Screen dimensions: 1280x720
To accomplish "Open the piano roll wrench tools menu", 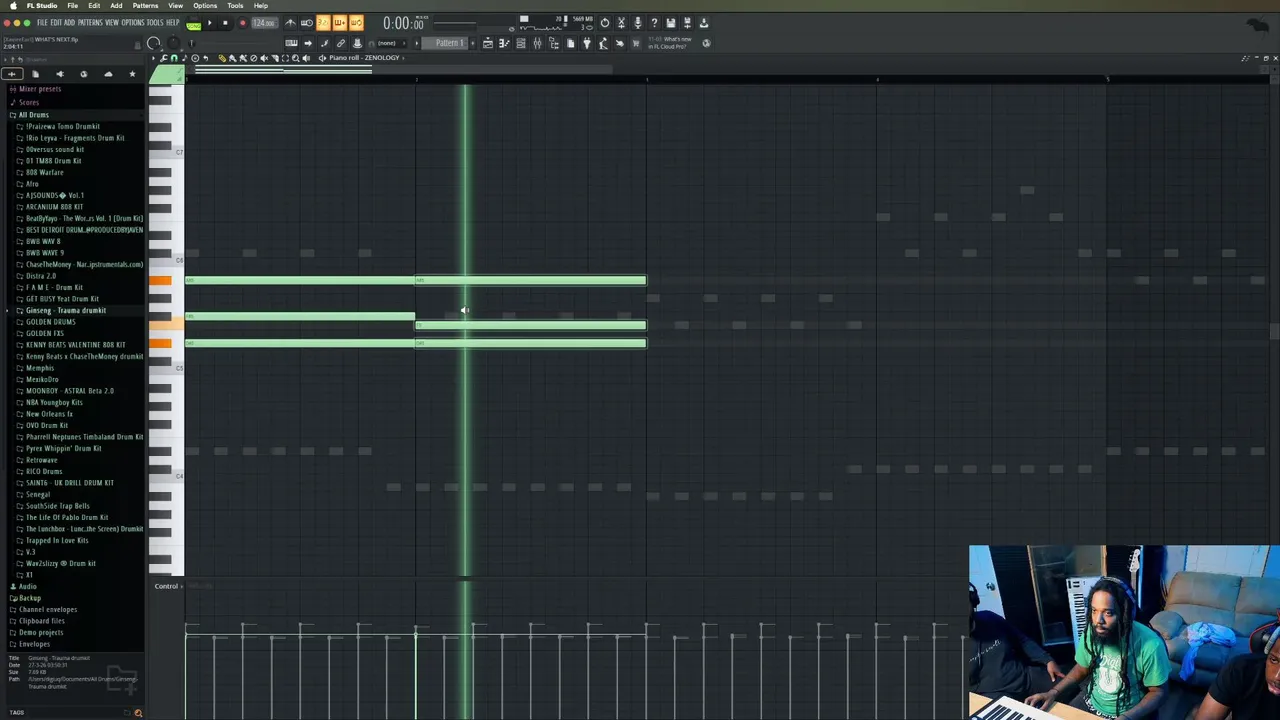I will (x=164, y=58).
